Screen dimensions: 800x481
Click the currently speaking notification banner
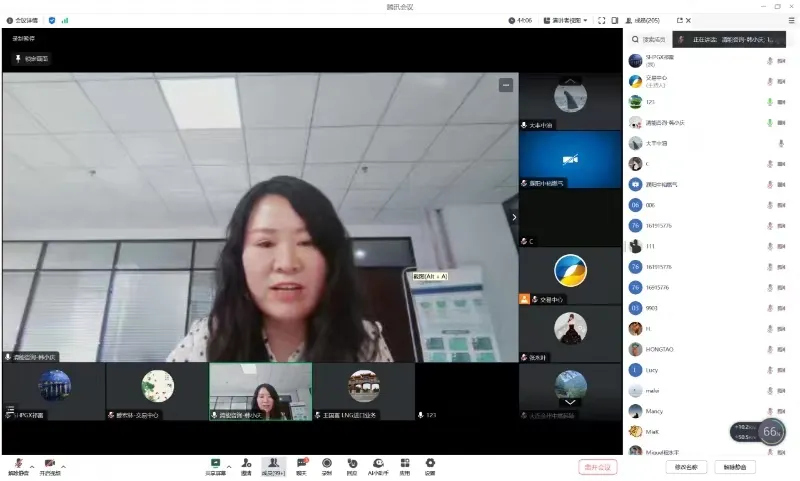[x=729, y=39]
